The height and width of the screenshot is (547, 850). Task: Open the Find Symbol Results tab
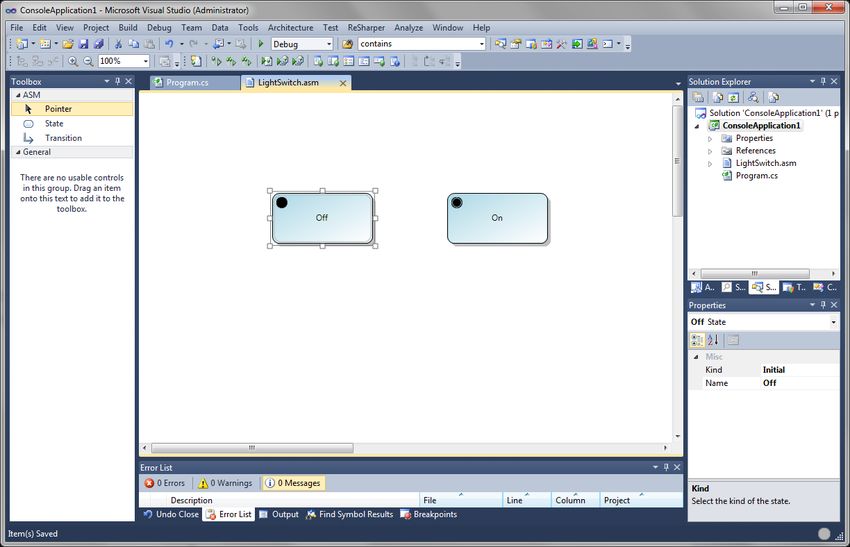(x=350, y=514)
